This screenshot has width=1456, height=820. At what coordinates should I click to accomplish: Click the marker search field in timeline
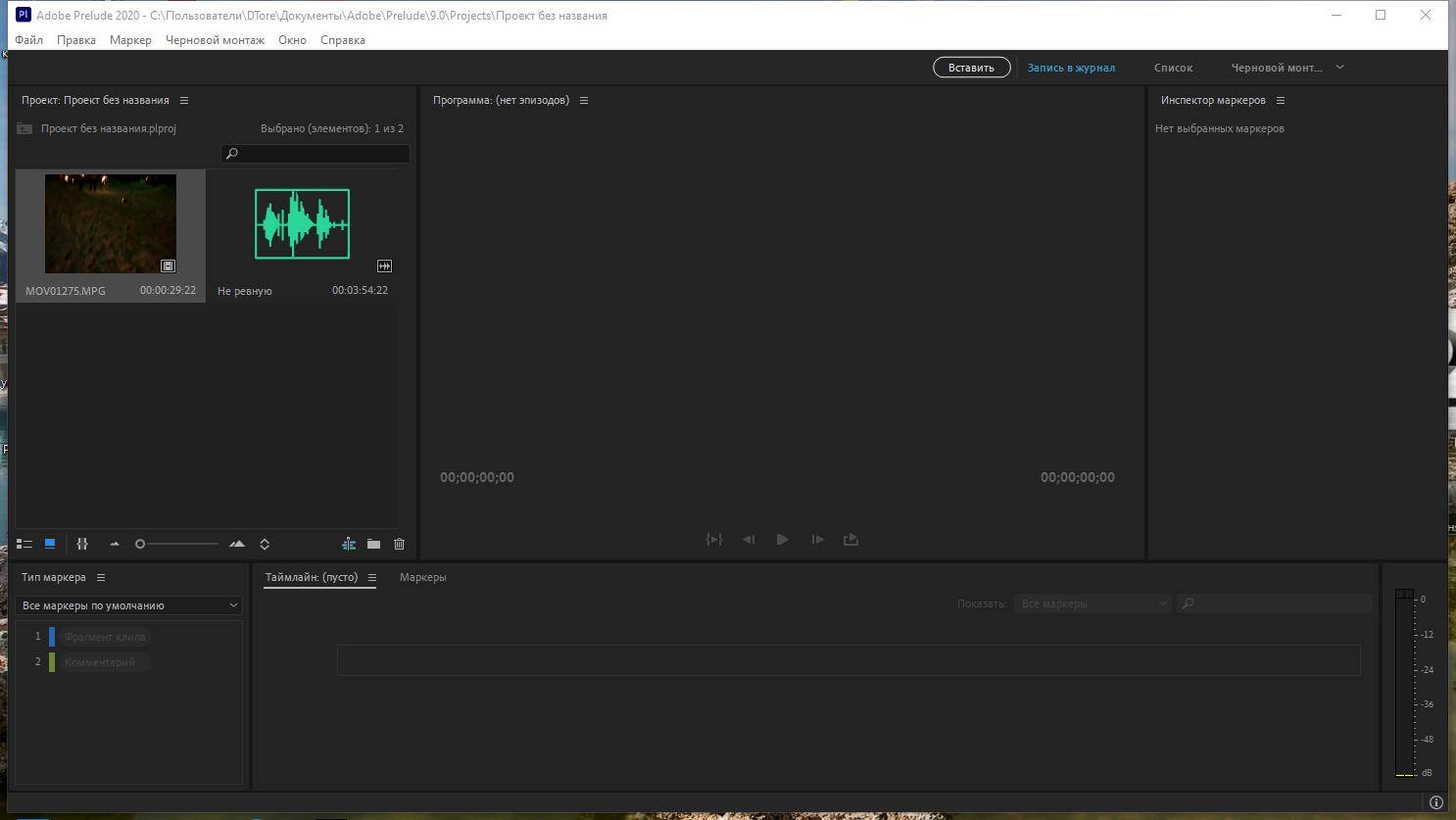click(1275, 603)
